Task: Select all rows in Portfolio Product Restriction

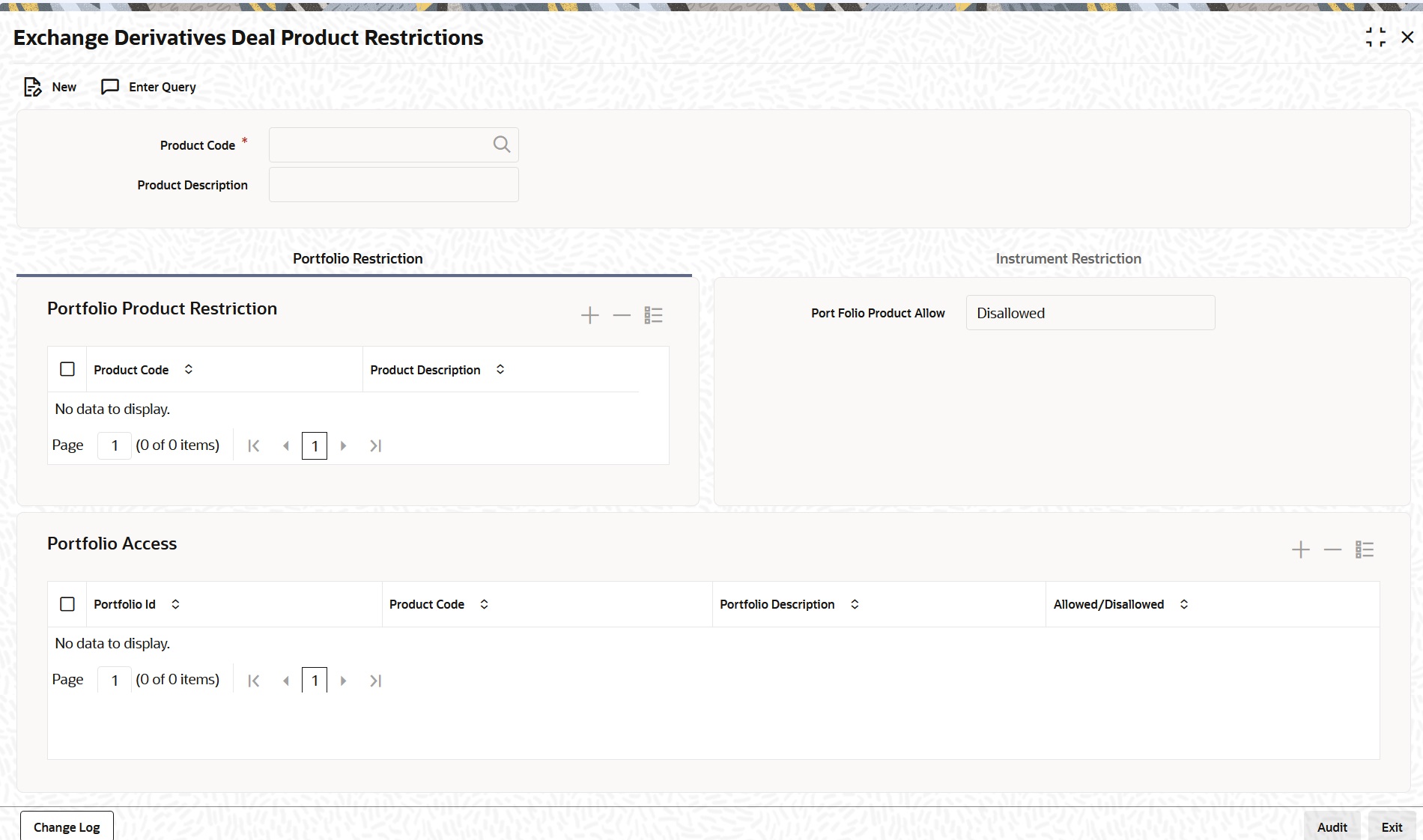Action: [x=67, y=369]
